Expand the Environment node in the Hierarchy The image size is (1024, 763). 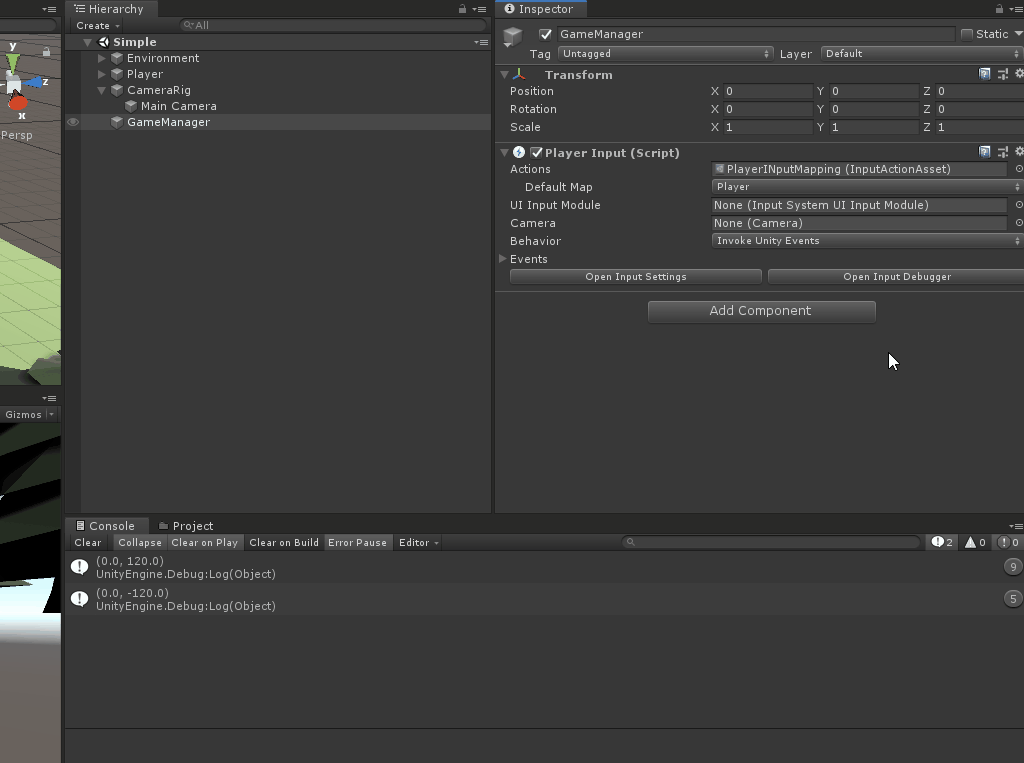pyautogui.click(x=100, y=58)
